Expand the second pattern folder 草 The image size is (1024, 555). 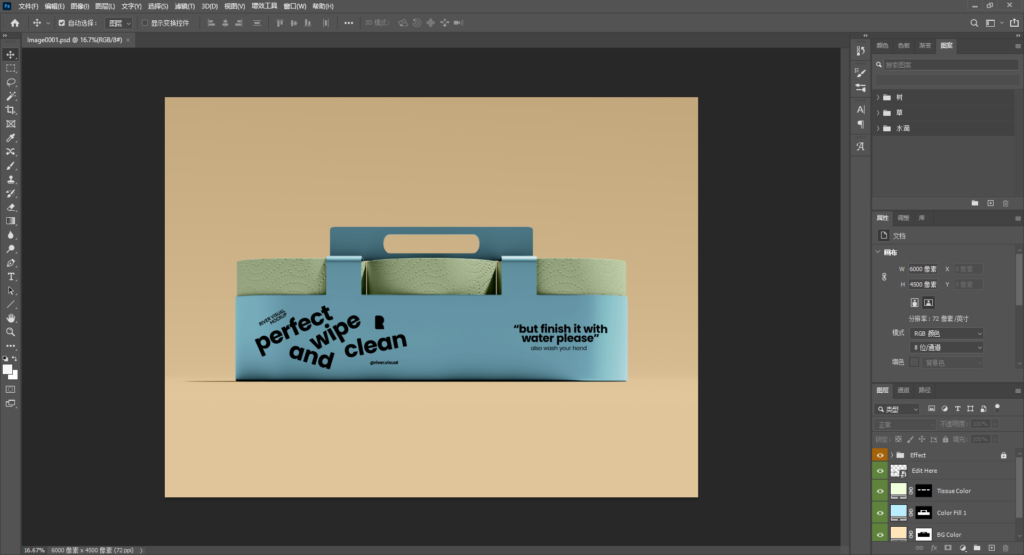[x=878, y=113]
